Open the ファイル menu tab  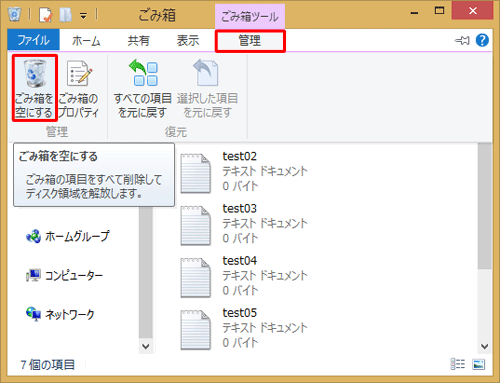pyautogui.click(x=33, y=40)
